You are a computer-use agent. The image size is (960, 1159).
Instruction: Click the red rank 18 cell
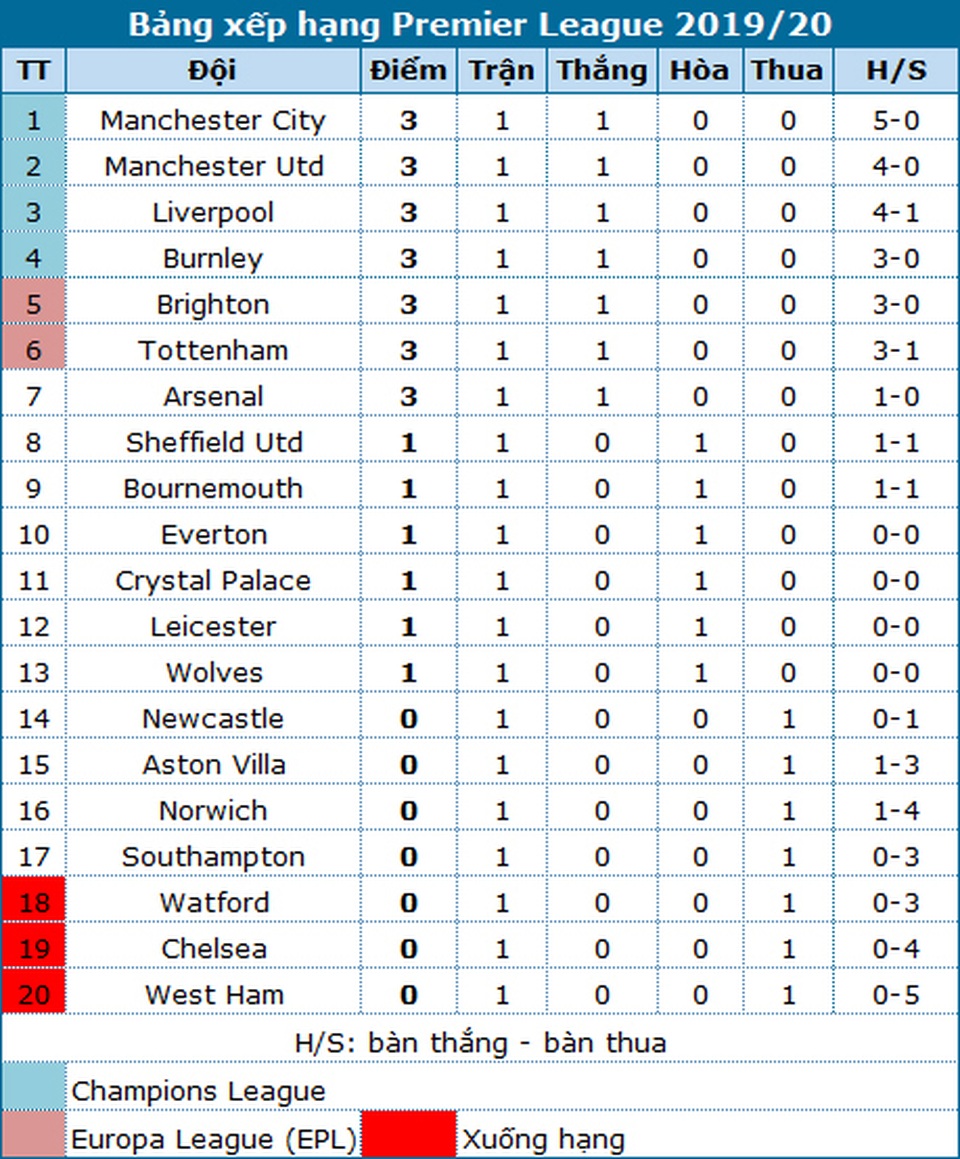pos(34,903)
